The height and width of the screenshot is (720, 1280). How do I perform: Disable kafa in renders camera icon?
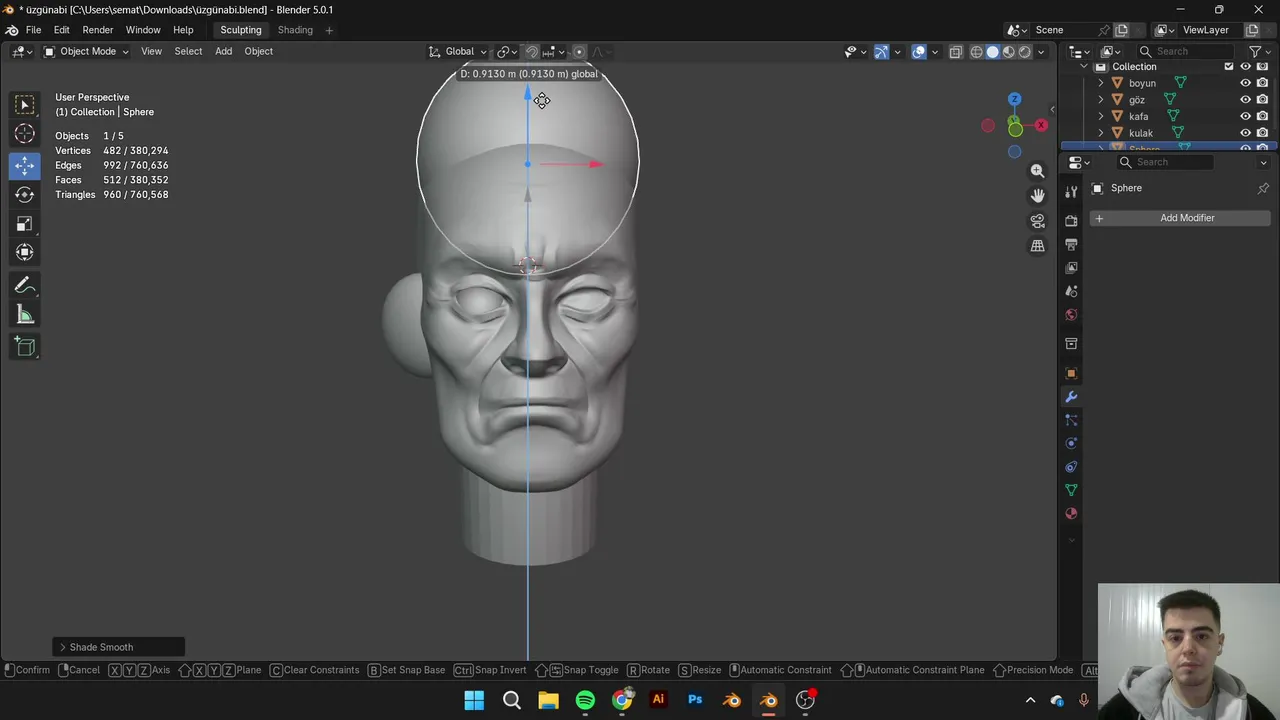(x=1263, y=116)
